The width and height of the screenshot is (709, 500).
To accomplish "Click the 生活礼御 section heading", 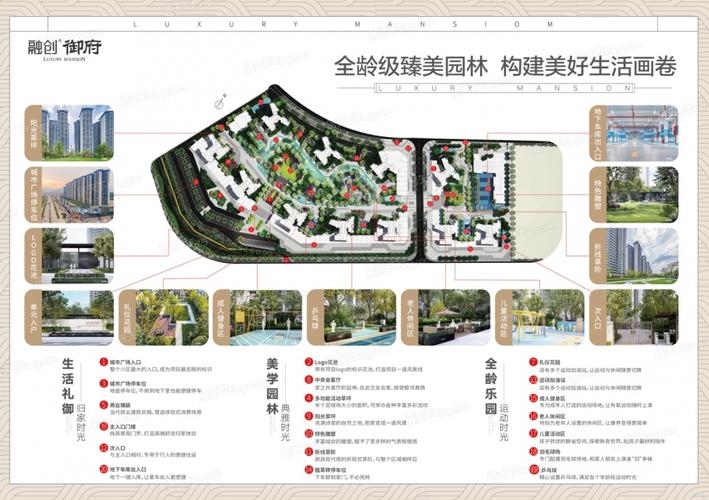I will coord(67,386).
